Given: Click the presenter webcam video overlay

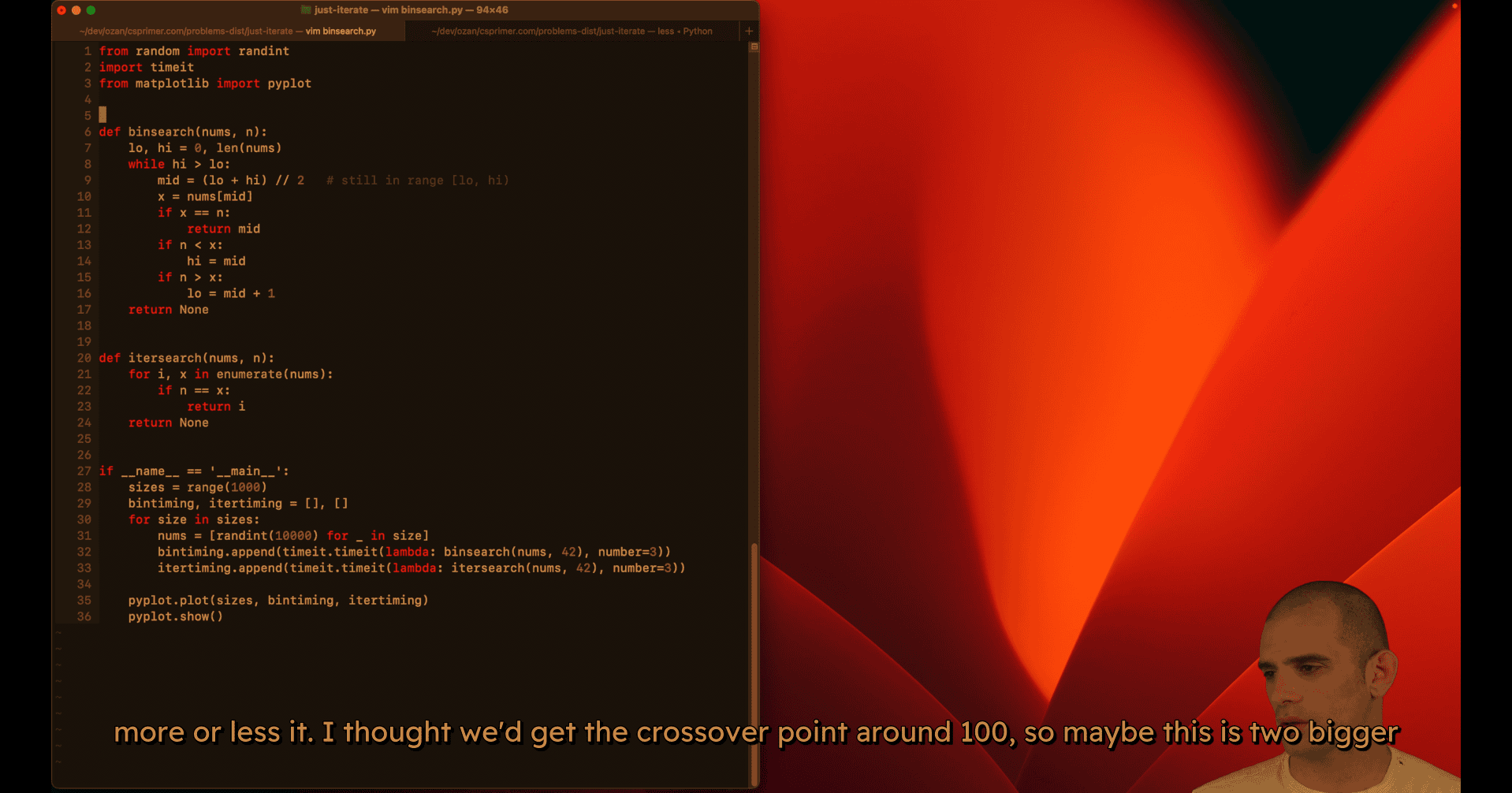Looking at the screenshot, I should pyautogui.click(x=1324, y=686).
